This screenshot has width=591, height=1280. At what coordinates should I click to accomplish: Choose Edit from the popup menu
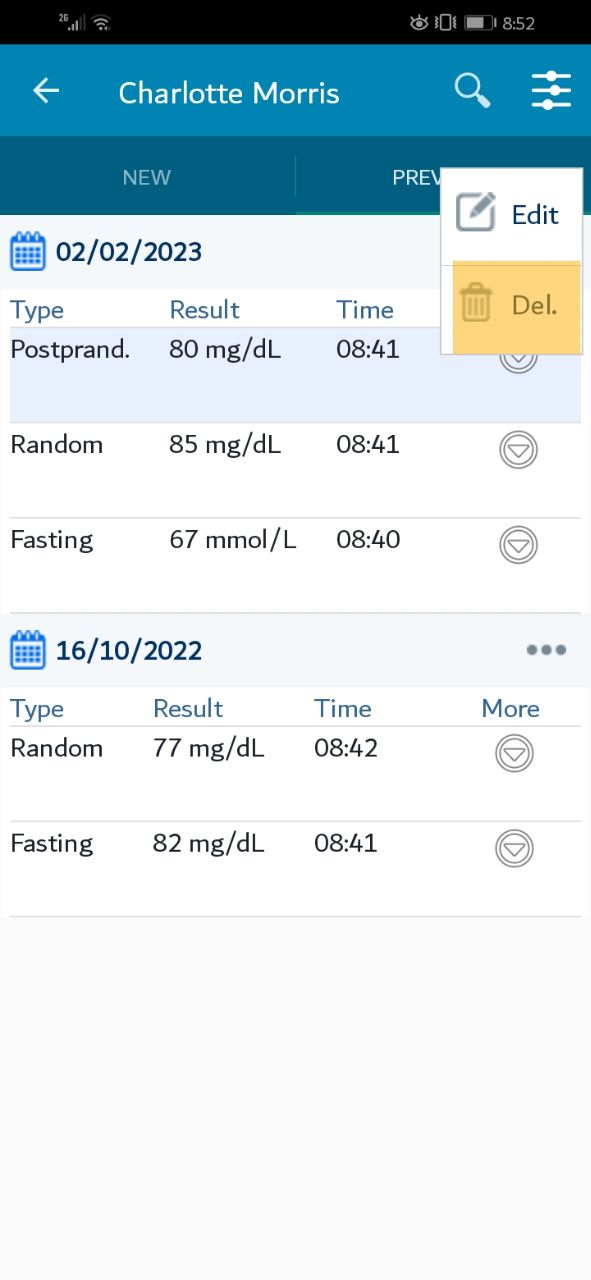click(511, 214)
